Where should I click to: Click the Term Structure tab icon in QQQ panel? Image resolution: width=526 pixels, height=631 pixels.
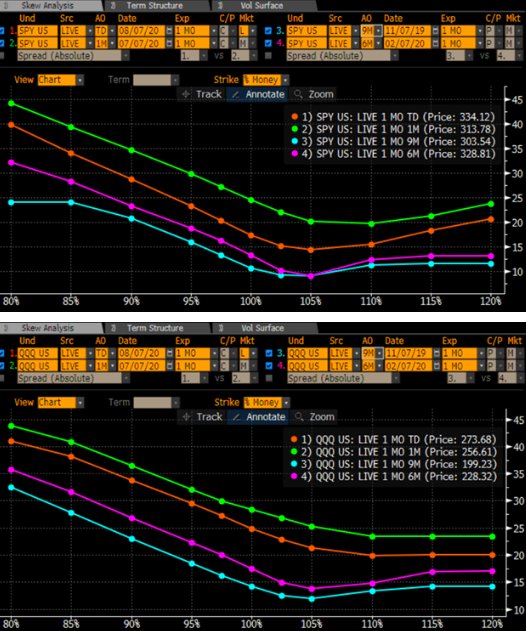(113, 328)
